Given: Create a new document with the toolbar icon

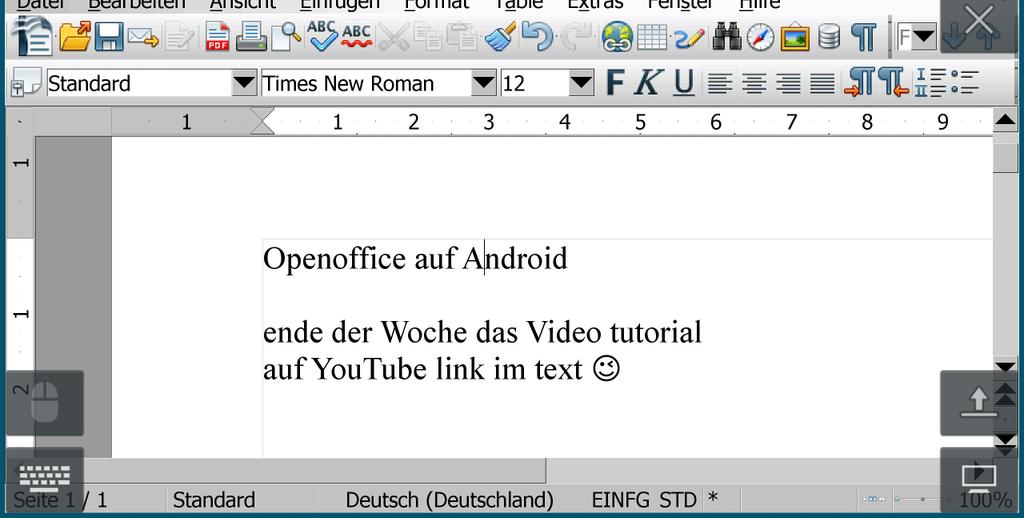Looking at the screenshot, I should tap(33, 36).
